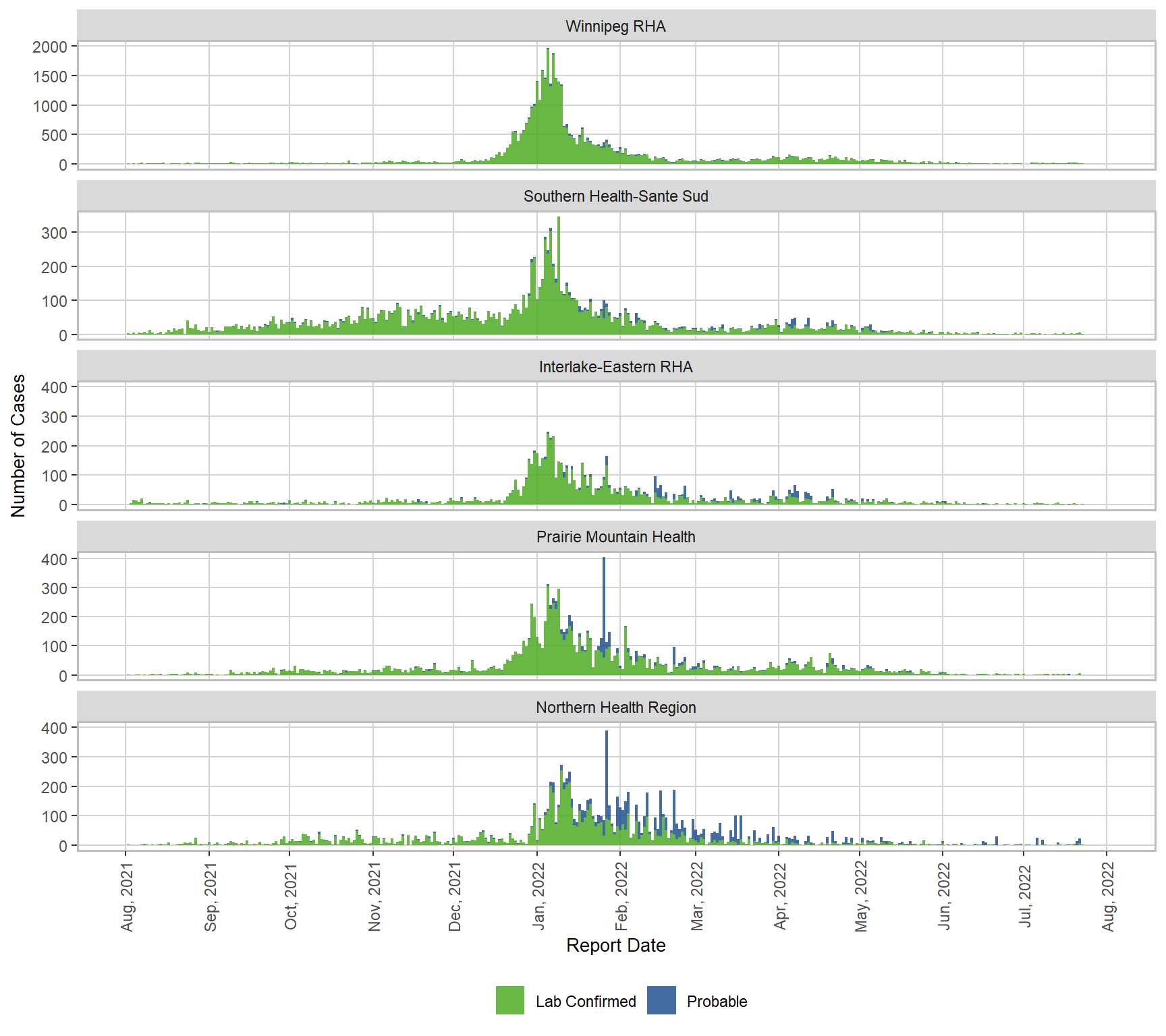Select the Jan, 2022 date tick label
The height and width of the screenshot is (1036, 1166).
coord(538,896)
